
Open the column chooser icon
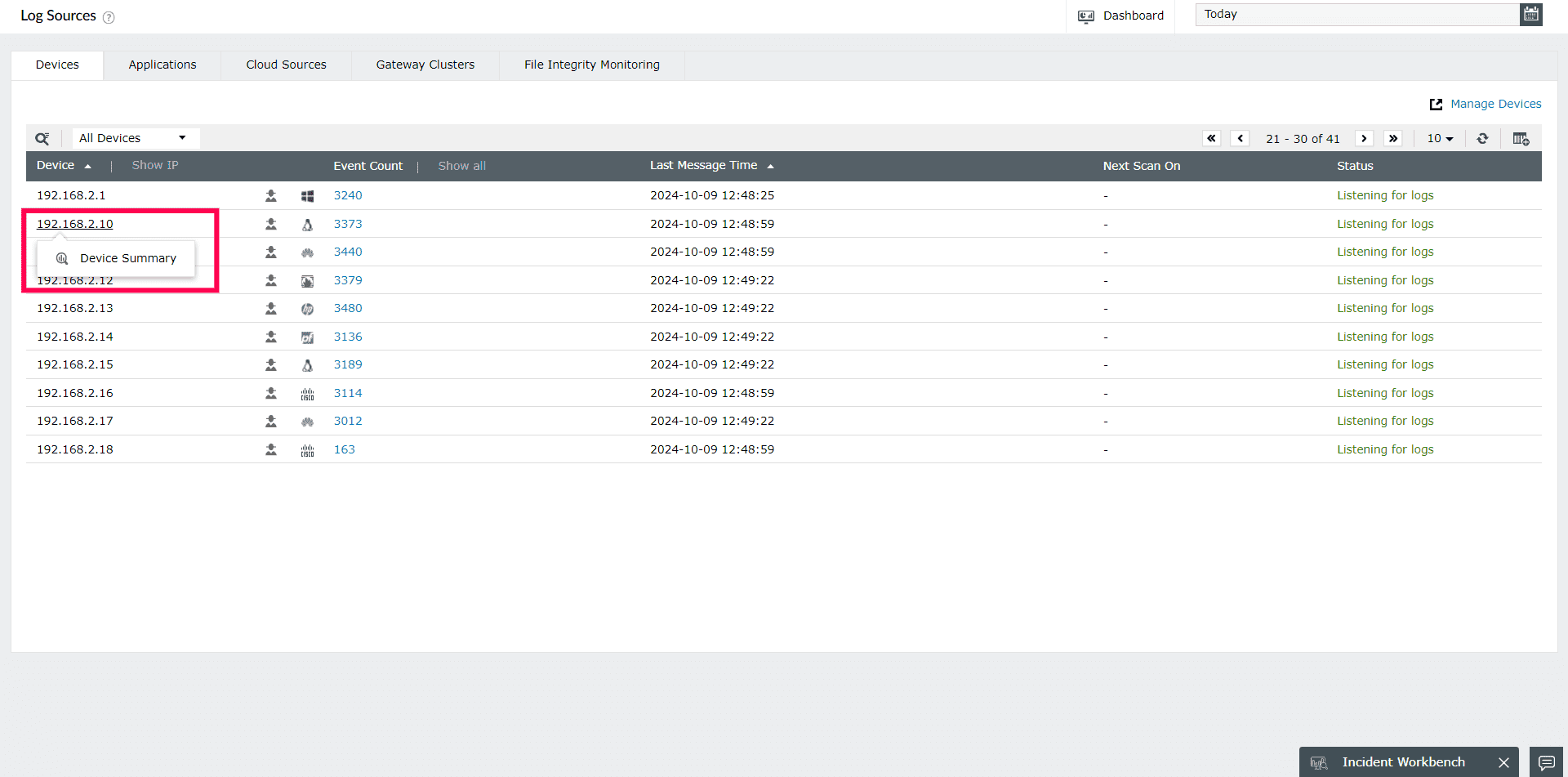(x=1521, y=139)
